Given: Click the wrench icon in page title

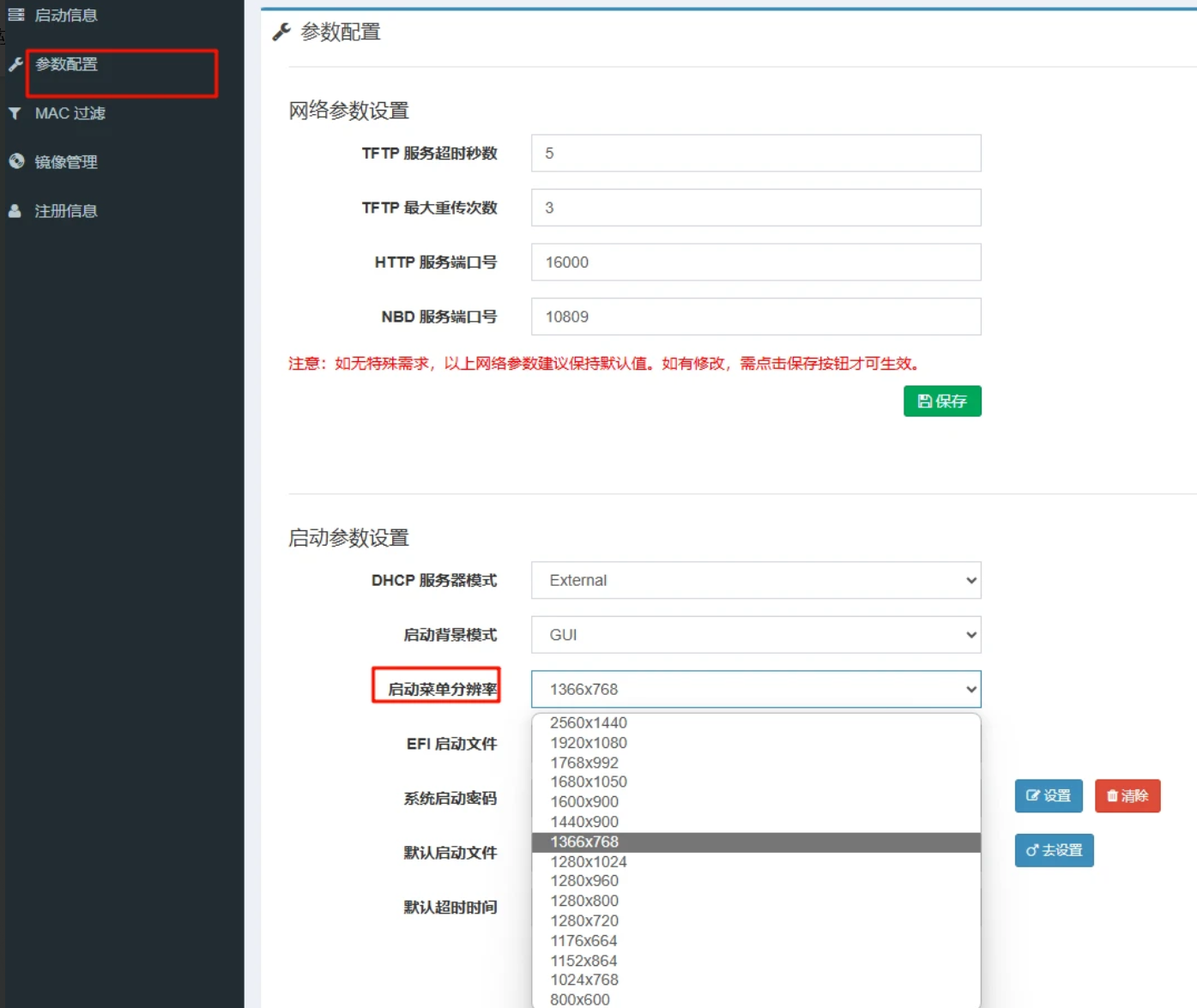Looking at the screenshot, I should [x=281, y=33].
